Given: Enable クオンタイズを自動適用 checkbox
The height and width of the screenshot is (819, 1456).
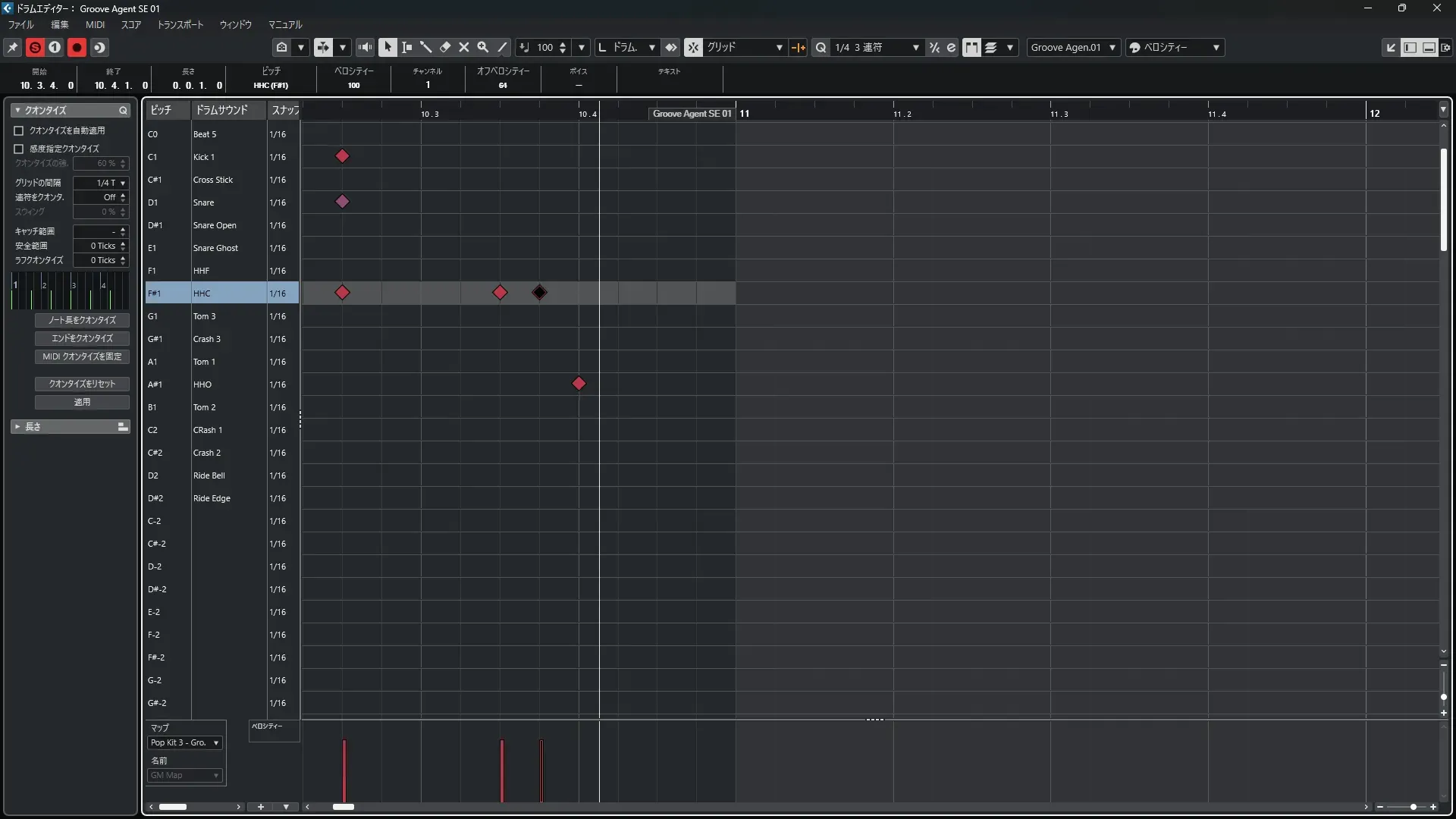Looking at the screenshot, I should [19, 130].
